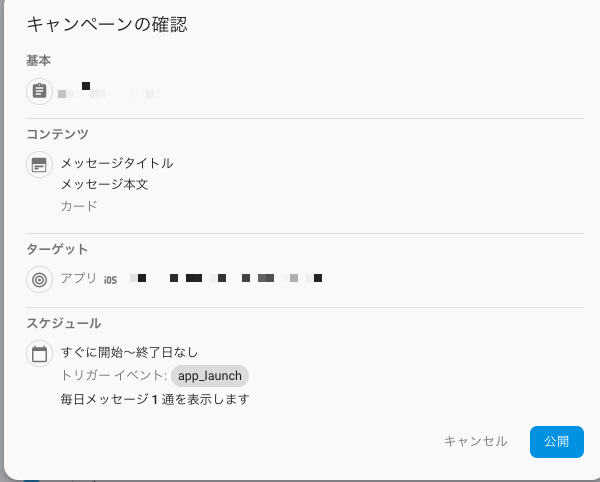Viewport: 600px width, 482px height.
Task: Click the すぐに開始〜終了日なし schedule text
Action: tap(129, 352)
